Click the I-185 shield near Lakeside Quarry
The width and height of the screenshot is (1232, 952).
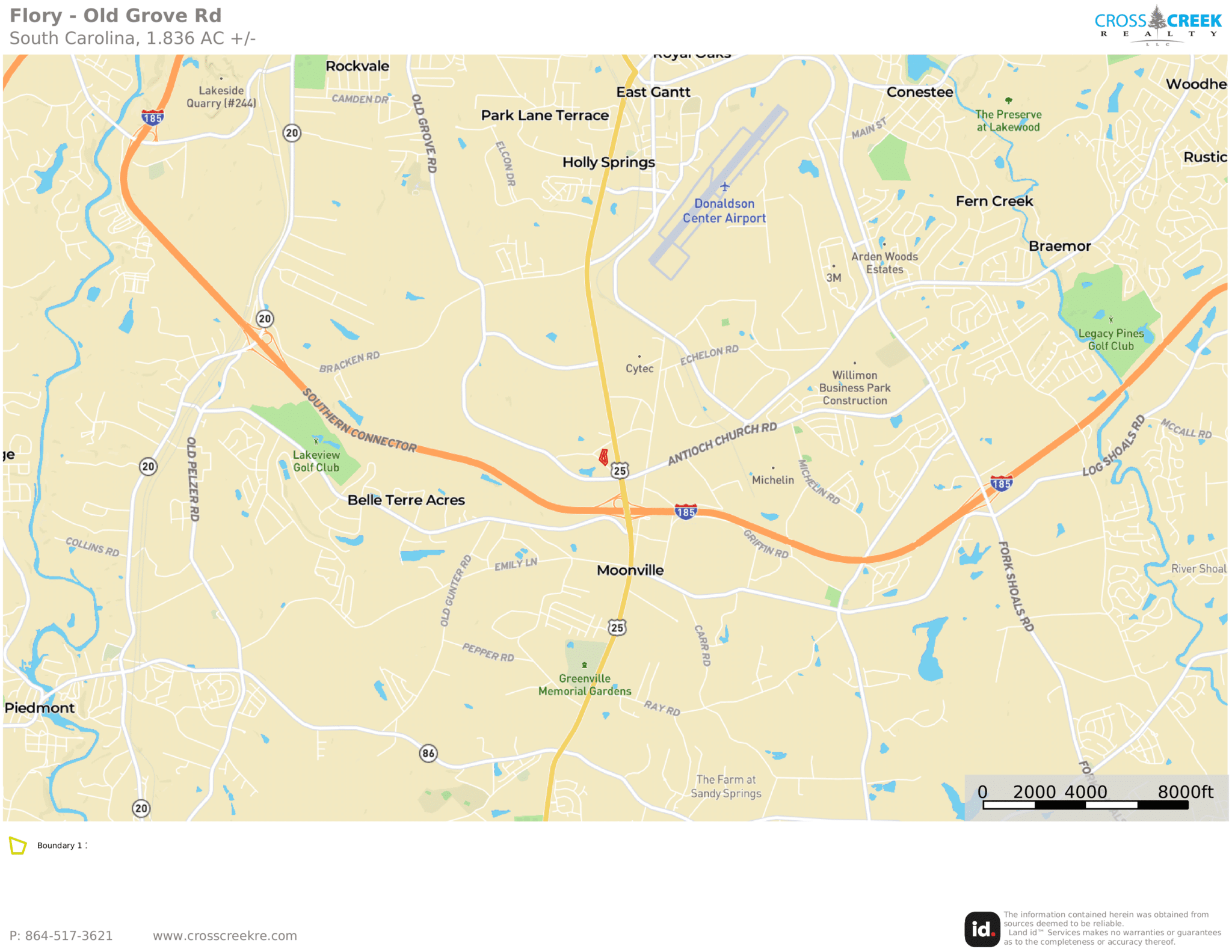click(x=153, y=117)
